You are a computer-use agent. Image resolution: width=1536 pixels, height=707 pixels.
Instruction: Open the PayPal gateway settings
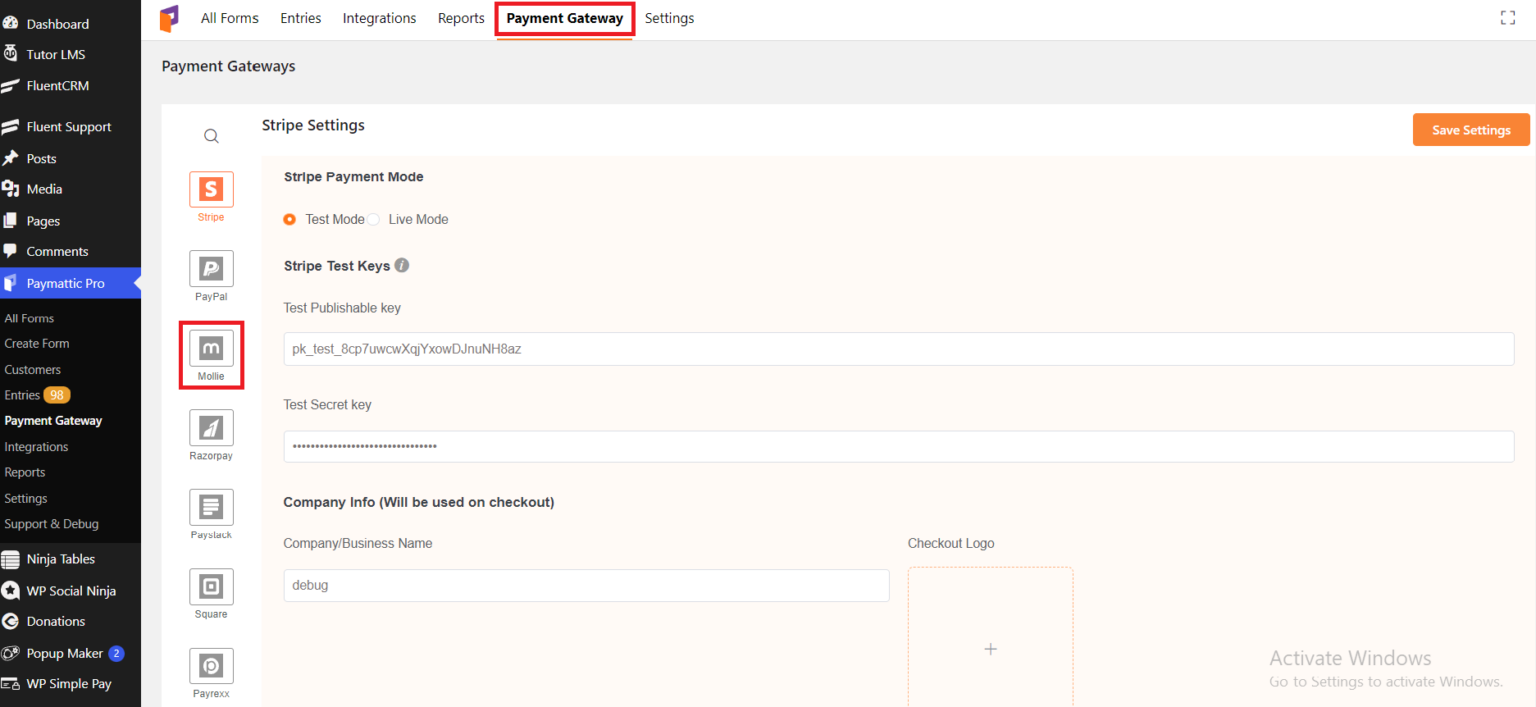pos(211,268)
